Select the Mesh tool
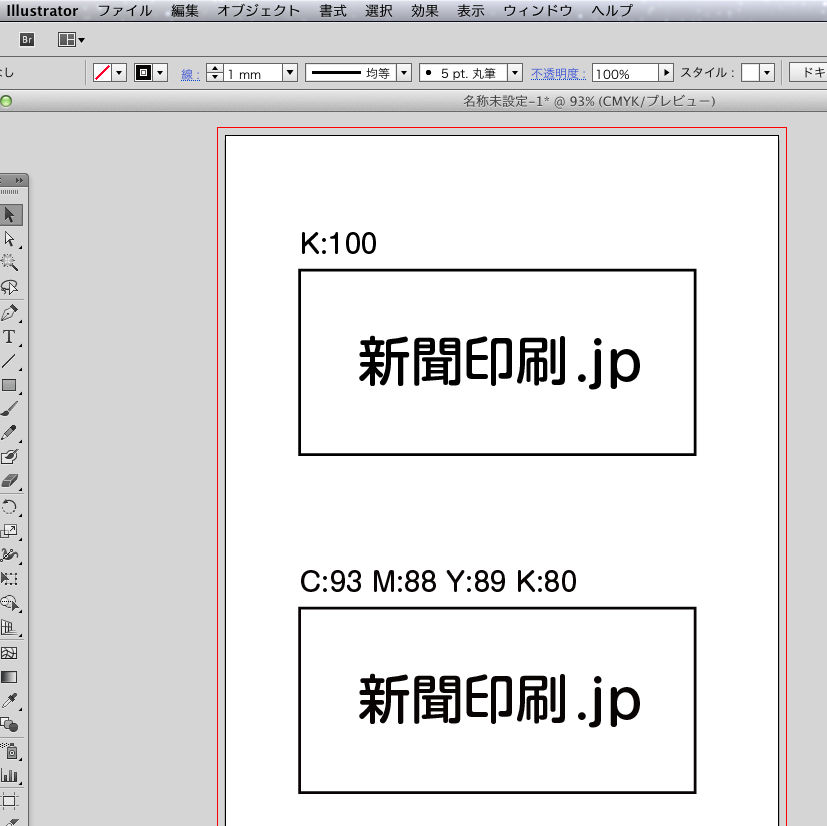The width and height of the screenshot is (827, 826). pyautogui.click(x=10, y=653)
